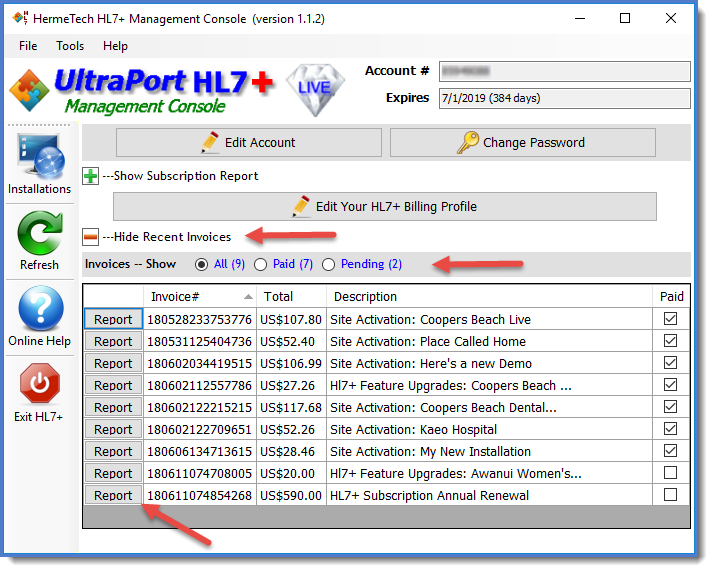Screen dimensions: 713x572
Task: Click the Expires date field
Action: [563, 98]
